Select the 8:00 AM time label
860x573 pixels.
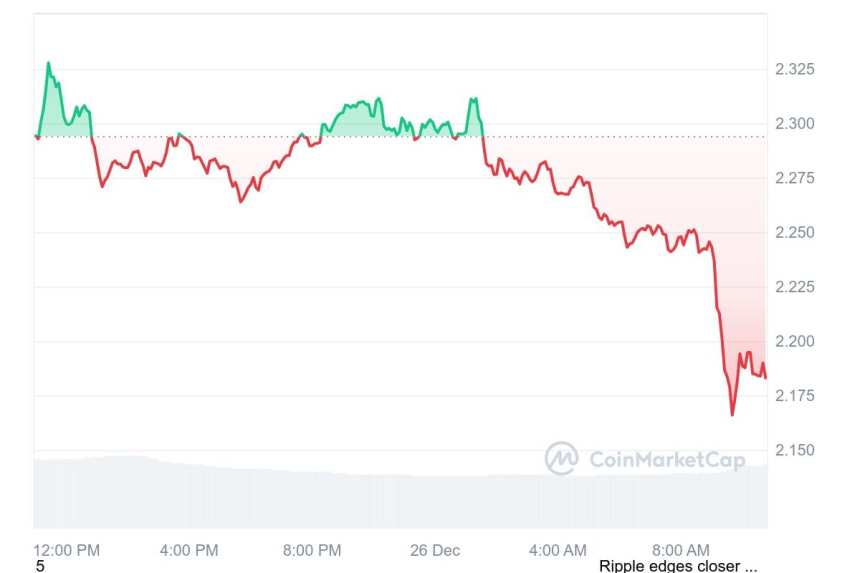click(681, 550)
